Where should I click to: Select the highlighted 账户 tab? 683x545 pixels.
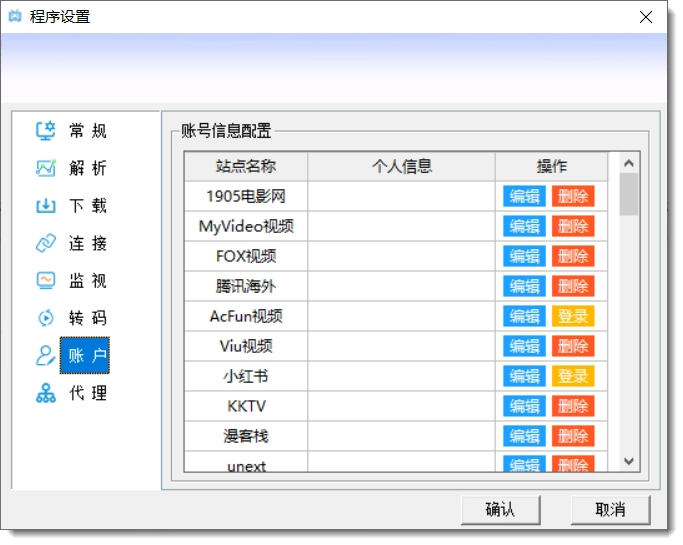tap(85, 355)
